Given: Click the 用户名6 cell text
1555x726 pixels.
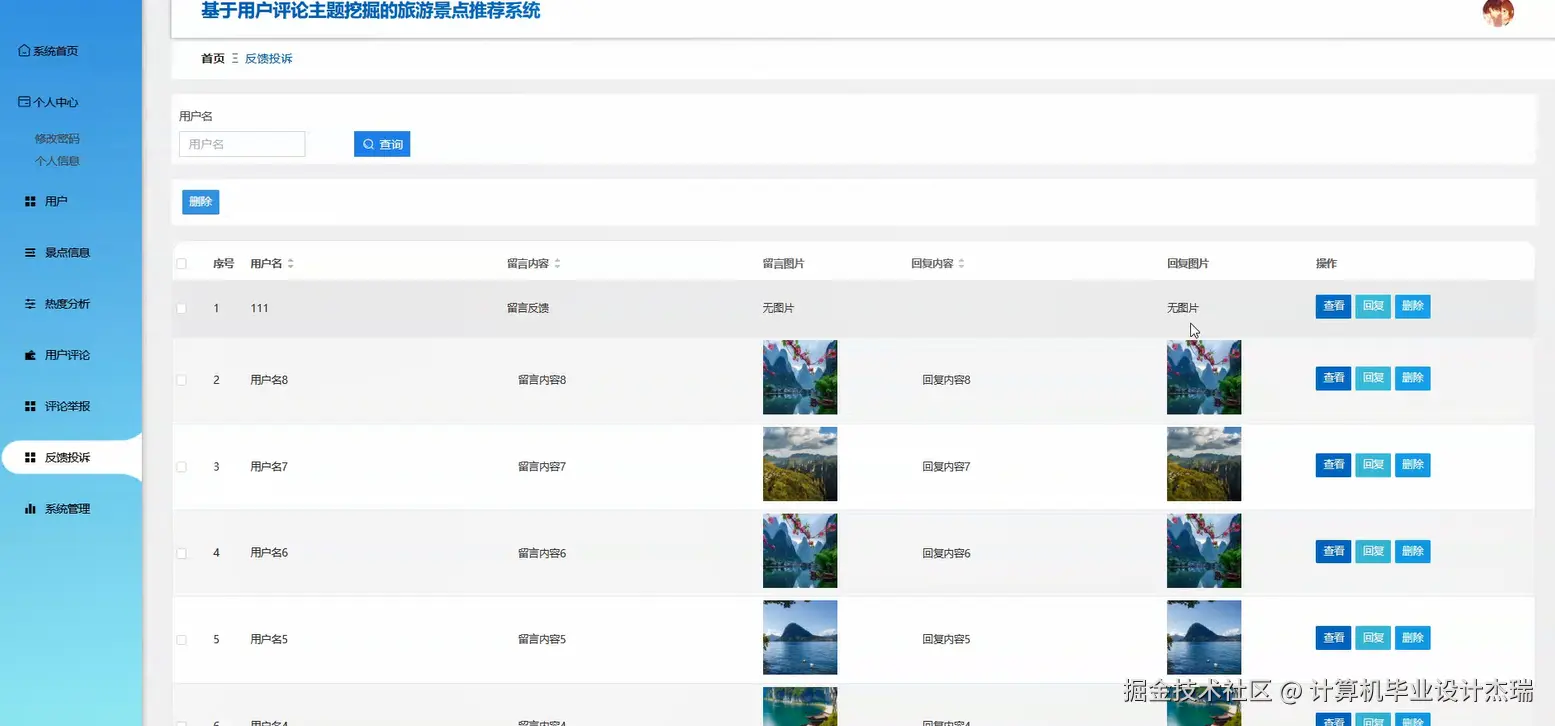Looking at the screenshot, I should (269, 553).
